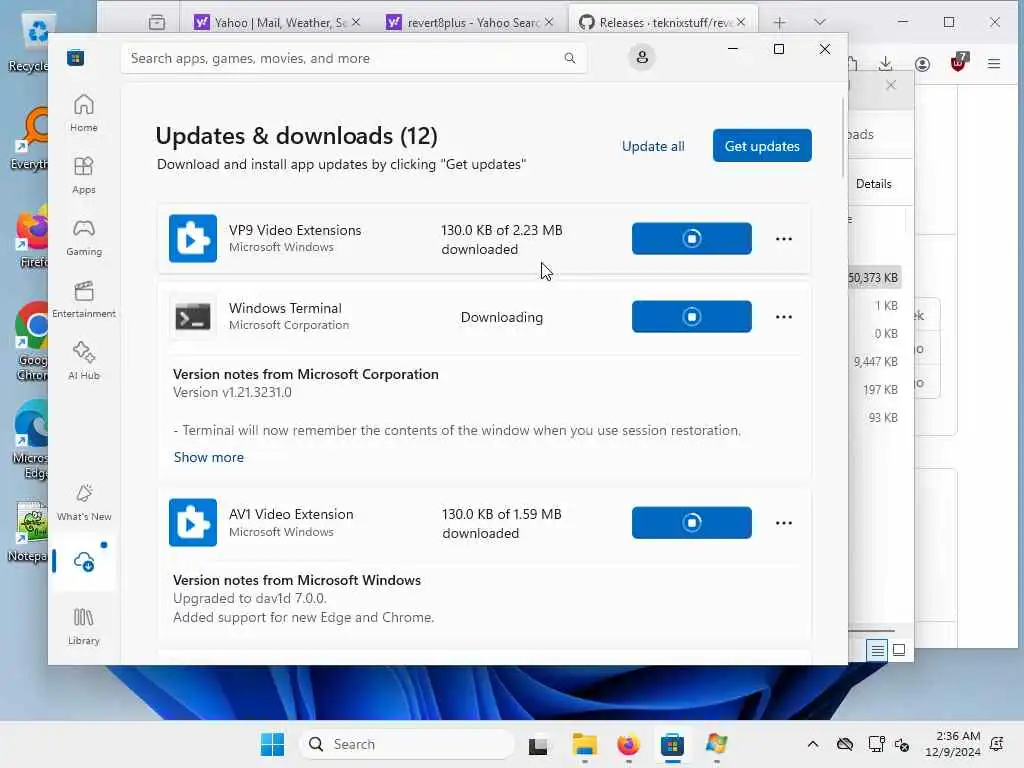
Task: Open Entertainment section in Store sidebar
Action: coord(84,300)
